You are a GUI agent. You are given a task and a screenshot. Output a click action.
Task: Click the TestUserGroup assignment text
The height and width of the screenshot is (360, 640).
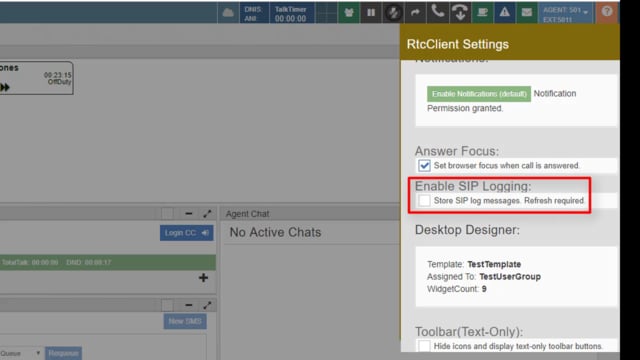click(x=510, y=276)
